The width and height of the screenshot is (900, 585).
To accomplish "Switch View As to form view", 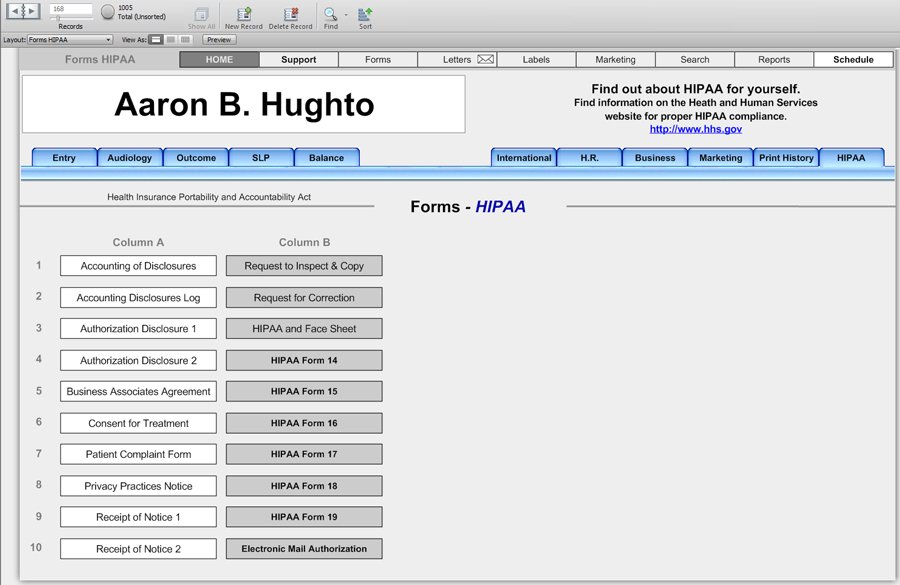I will tap(156, 40).
